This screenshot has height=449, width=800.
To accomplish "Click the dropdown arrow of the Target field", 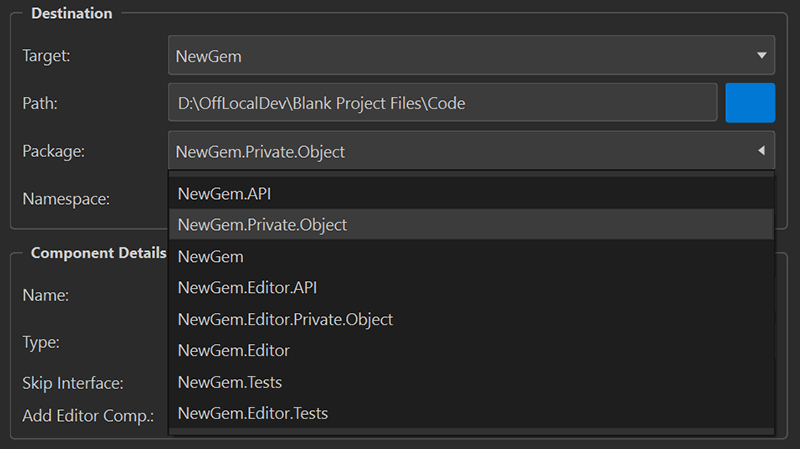I will point(761,55).
